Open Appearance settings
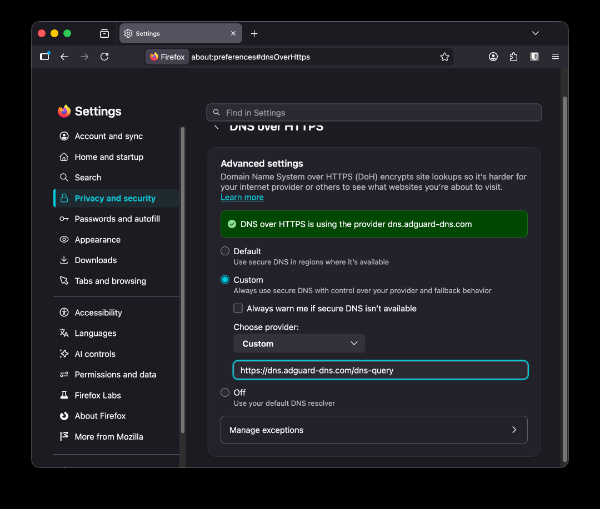Image resolution: width=600 pixels, height=509 pixels. tap(116, 240)
